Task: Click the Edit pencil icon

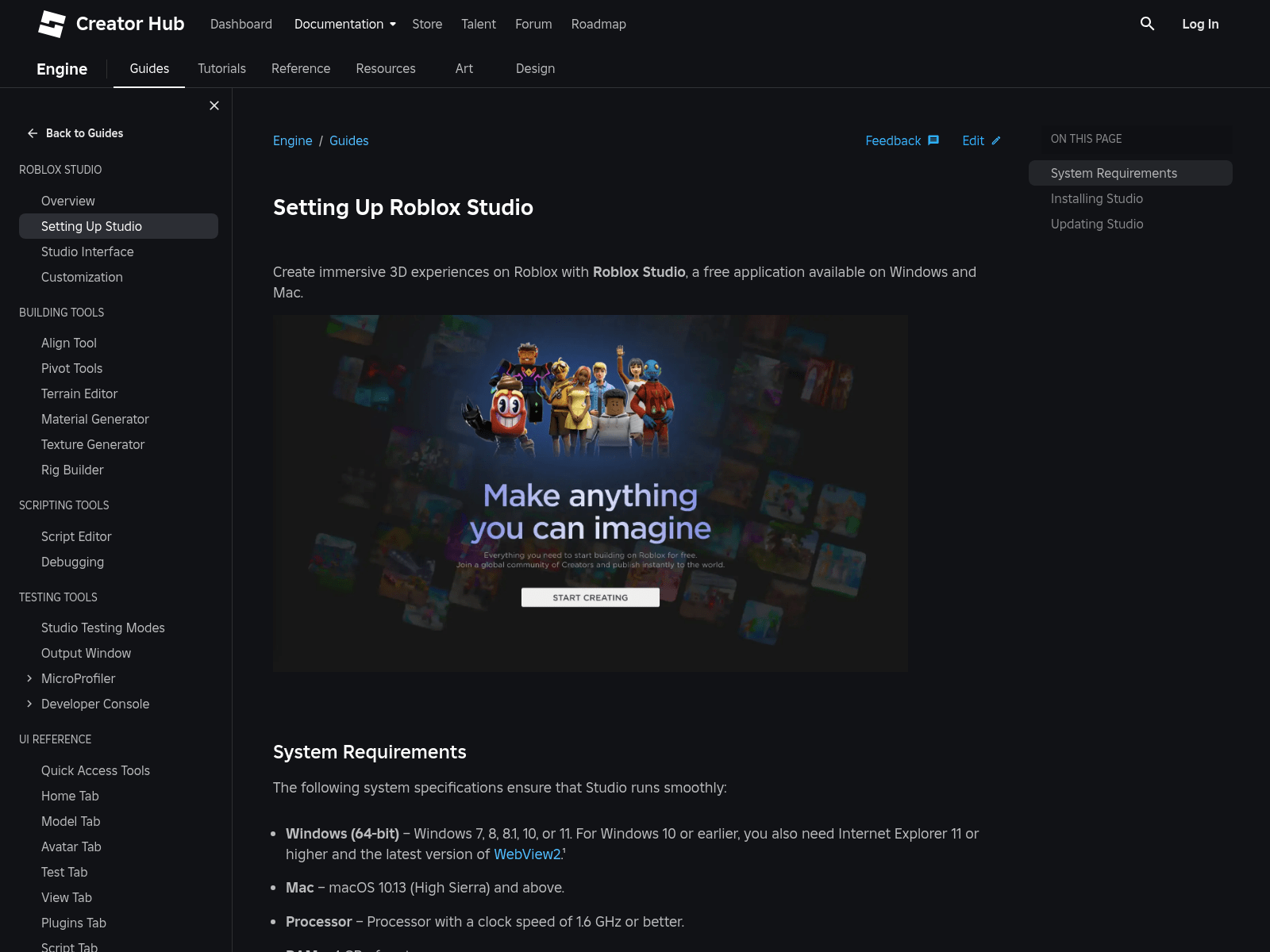Action: pyautogui.click(x=996, y=140)
